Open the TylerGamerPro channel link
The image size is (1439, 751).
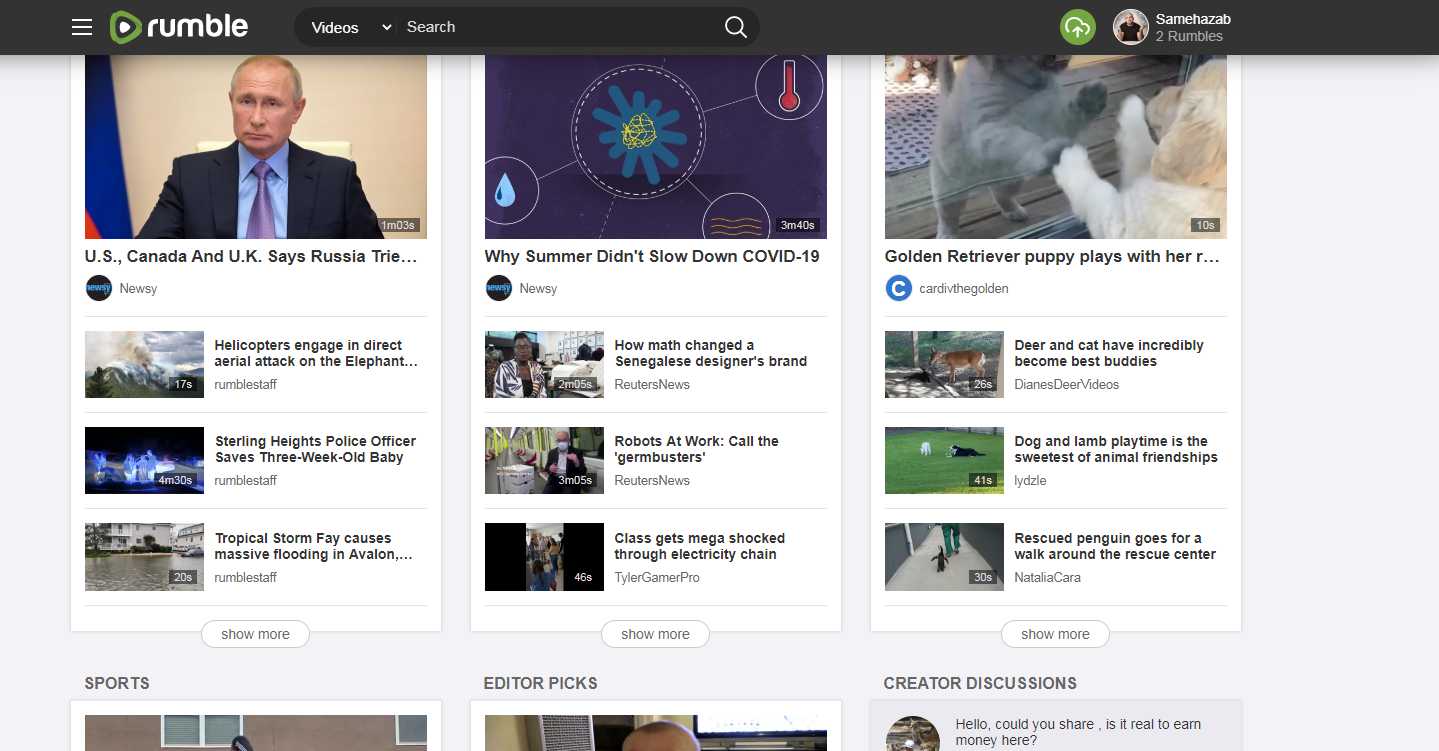click(x=657, y=578)
